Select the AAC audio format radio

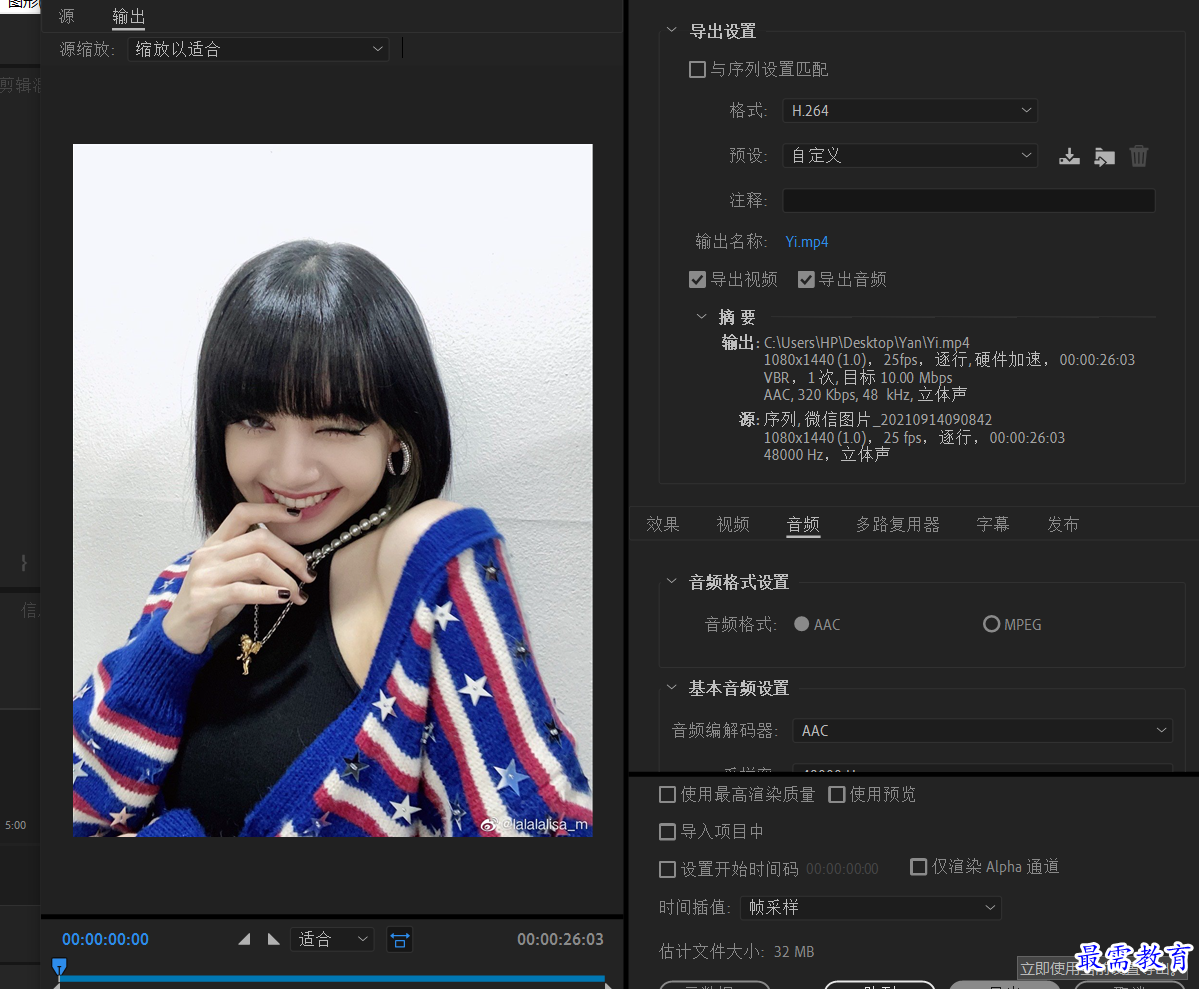tap(801, 624)
